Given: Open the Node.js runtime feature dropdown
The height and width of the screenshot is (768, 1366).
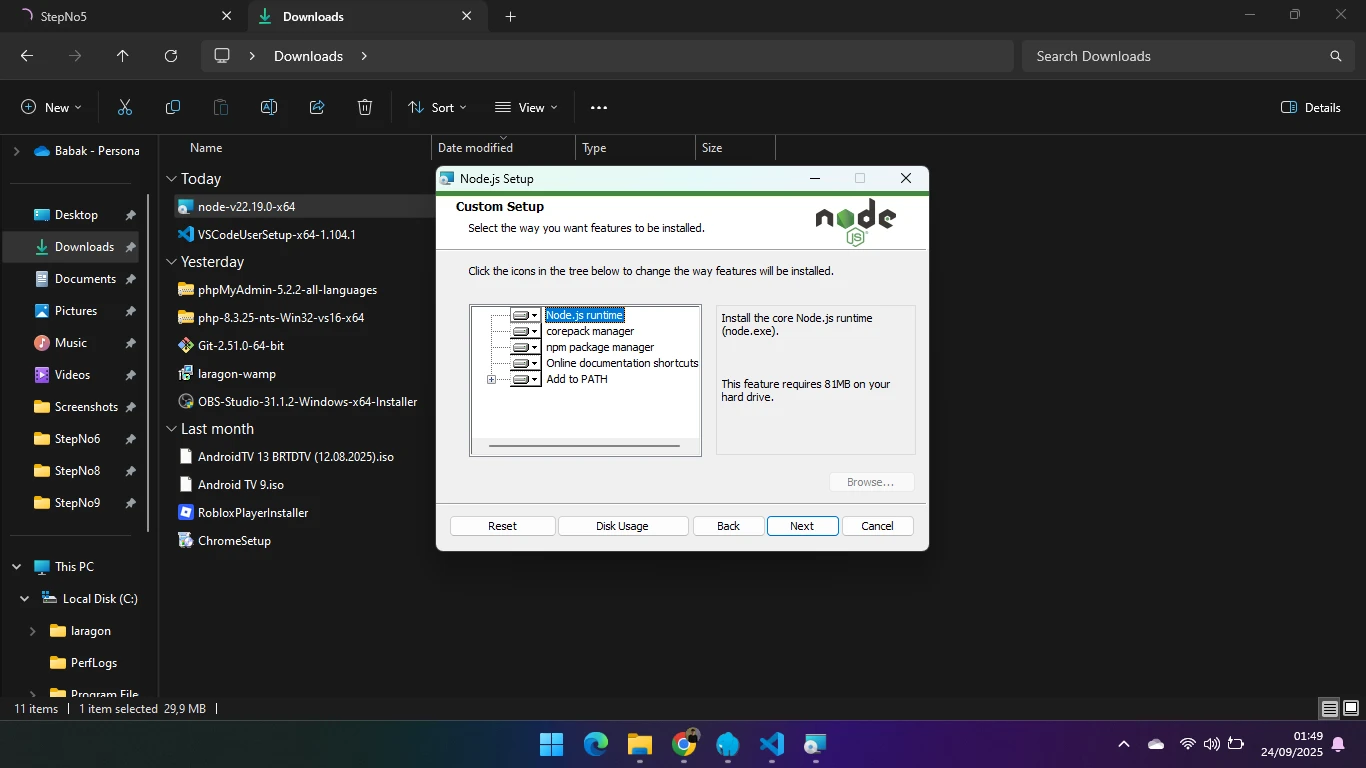Looking at the screenshot, I should (x=525, y=316).
